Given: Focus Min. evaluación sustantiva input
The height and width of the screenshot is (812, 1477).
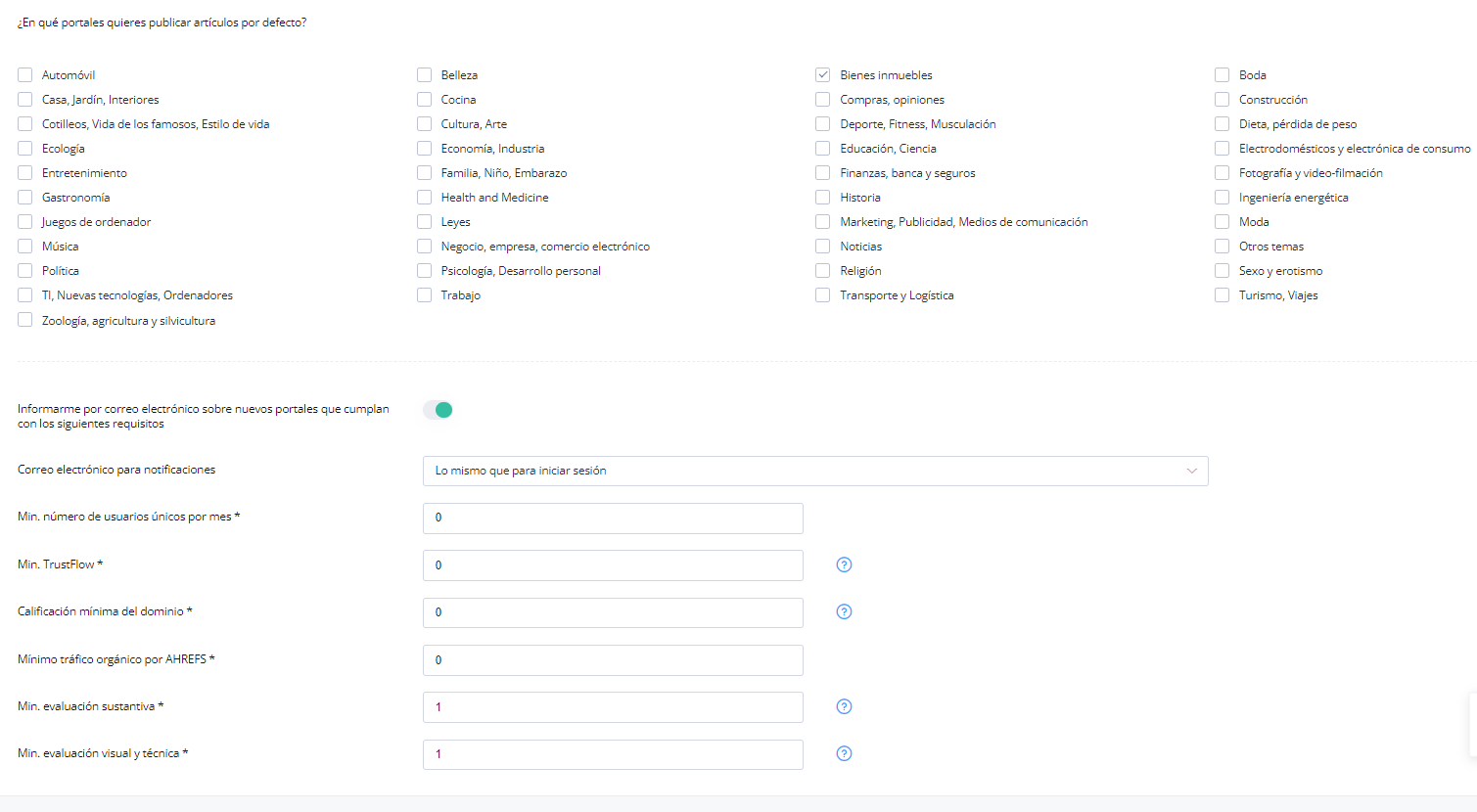Looking at the screenshot, I should click(x=613, y=707).
